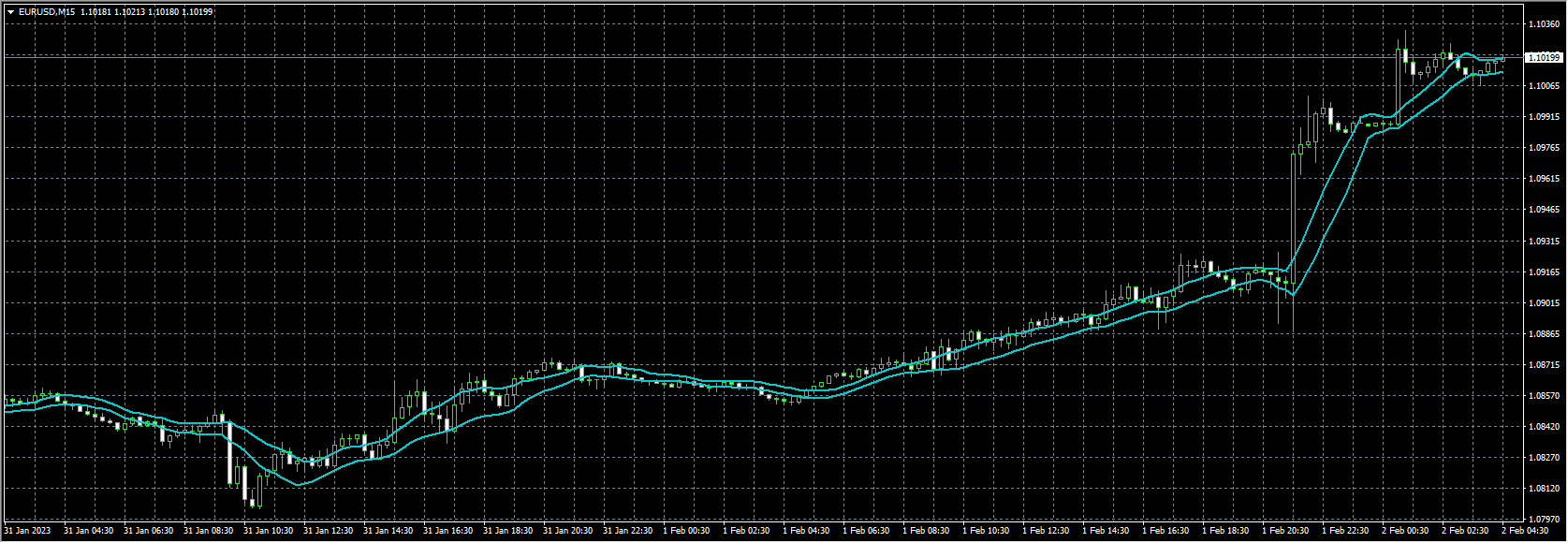Click the 31 Jan 2023 time label

pos(27,531)
